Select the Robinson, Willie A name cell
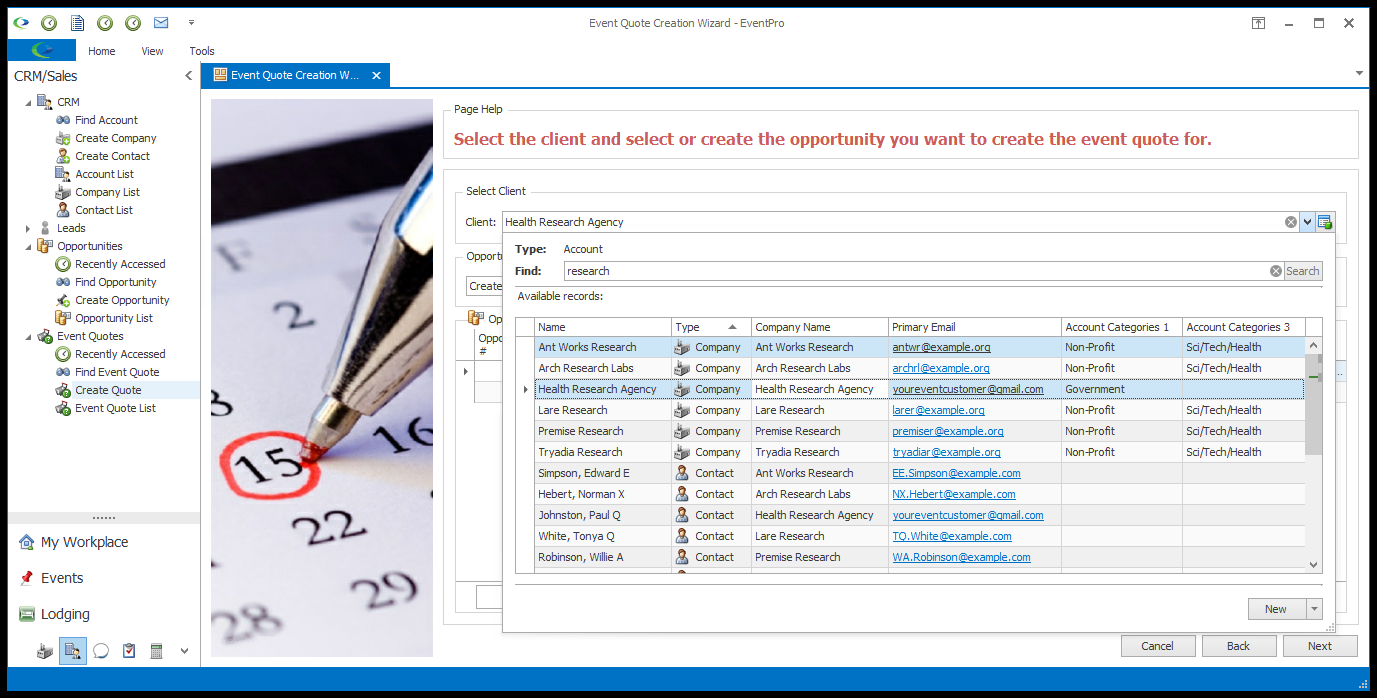Image resolution: width=1377 pixels, height=698 pixels. (603, 557)
